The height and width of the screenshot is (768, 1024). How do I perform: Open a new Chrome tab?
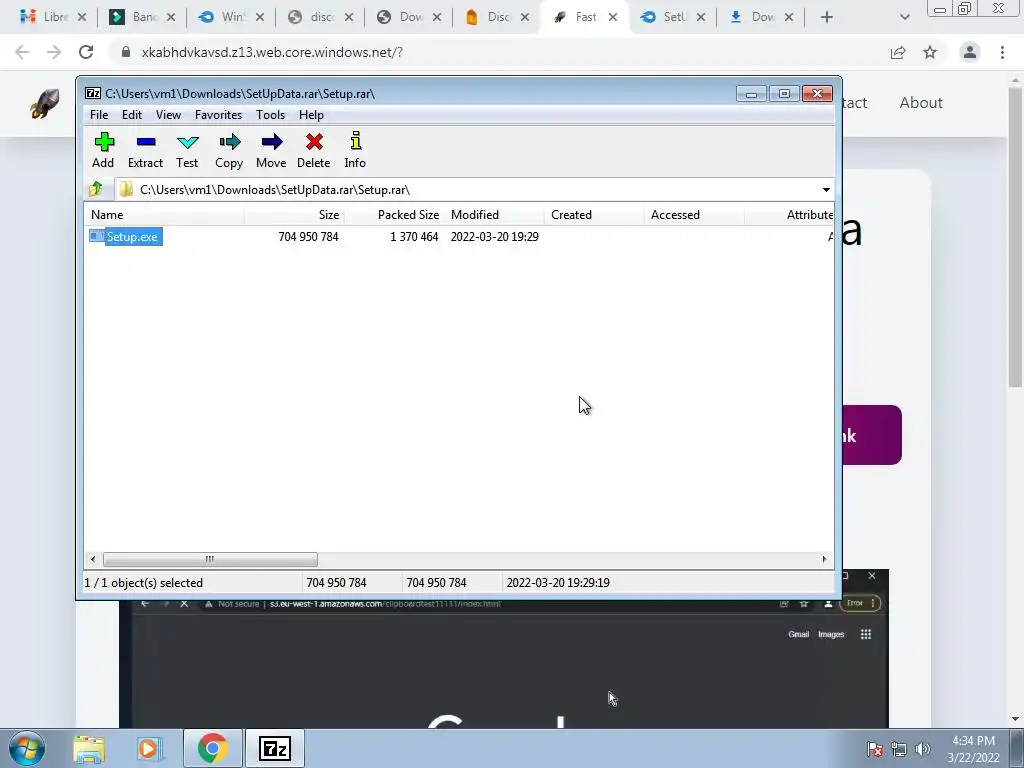(827, 17)
